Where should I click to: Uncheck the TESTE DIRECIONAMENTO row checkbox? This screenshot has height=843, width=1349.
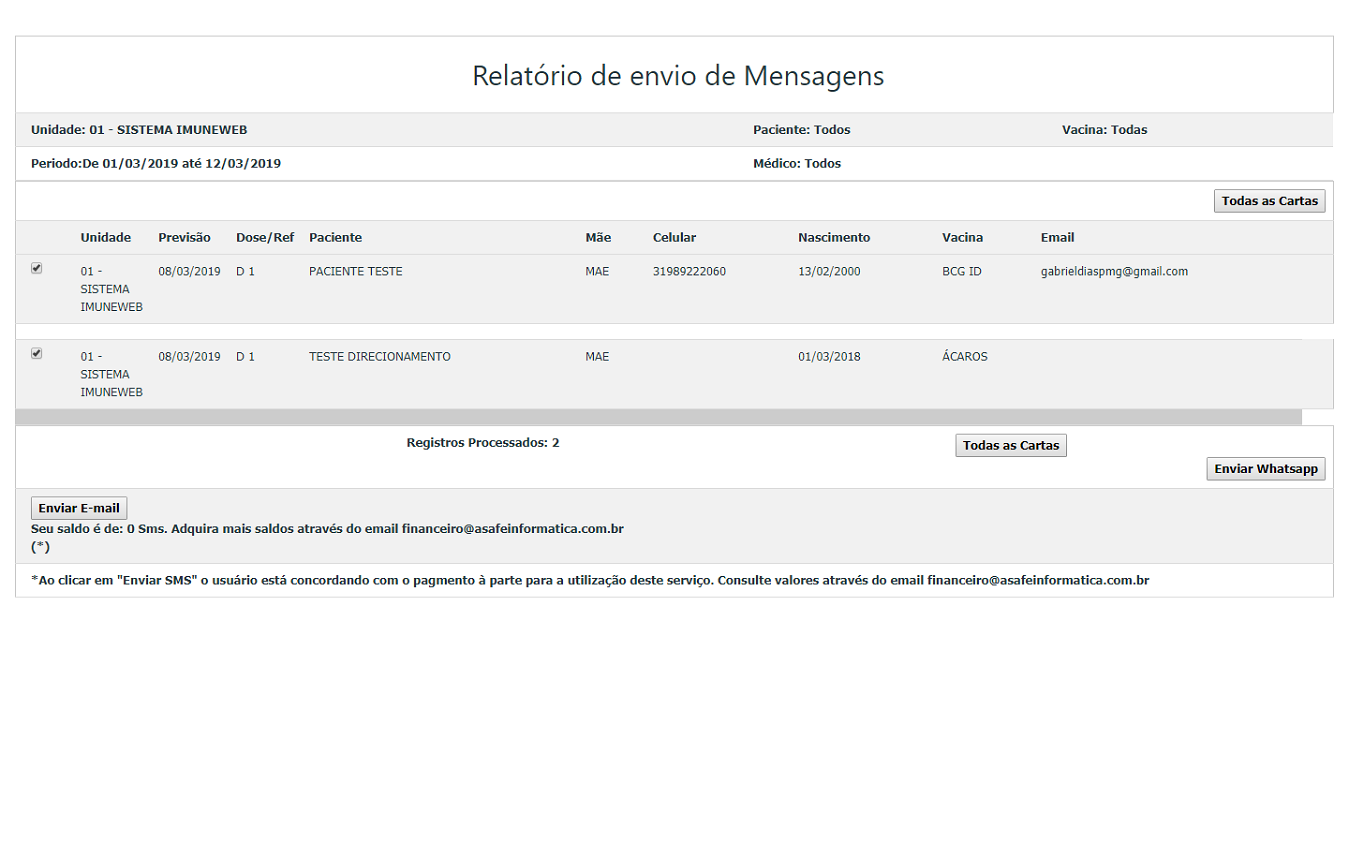click(x=37, y=353)
